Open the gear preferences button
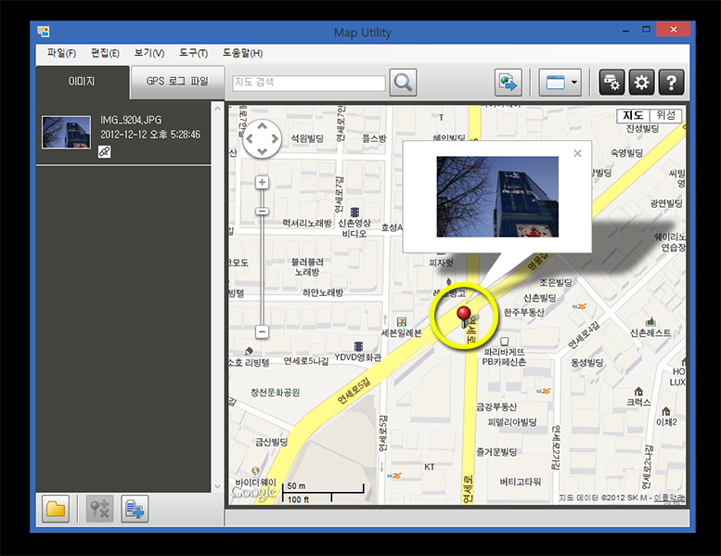This screenshot has width=721, height=556. [x=641, y=83]
